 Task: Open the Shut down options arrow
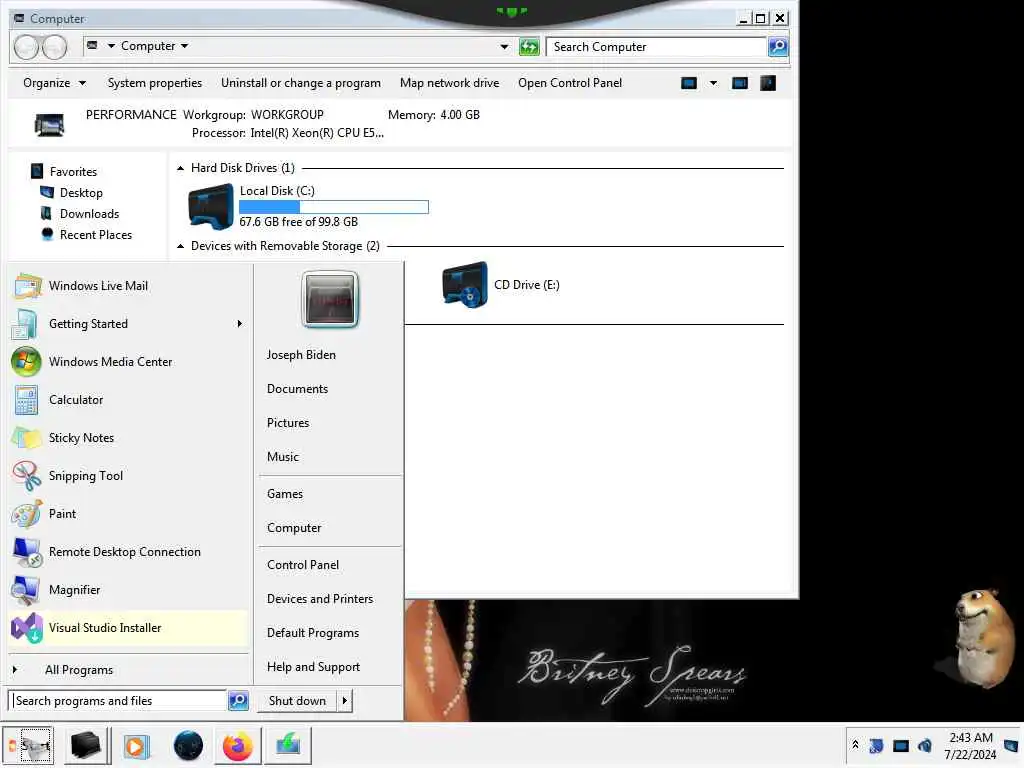click(344, 701)
